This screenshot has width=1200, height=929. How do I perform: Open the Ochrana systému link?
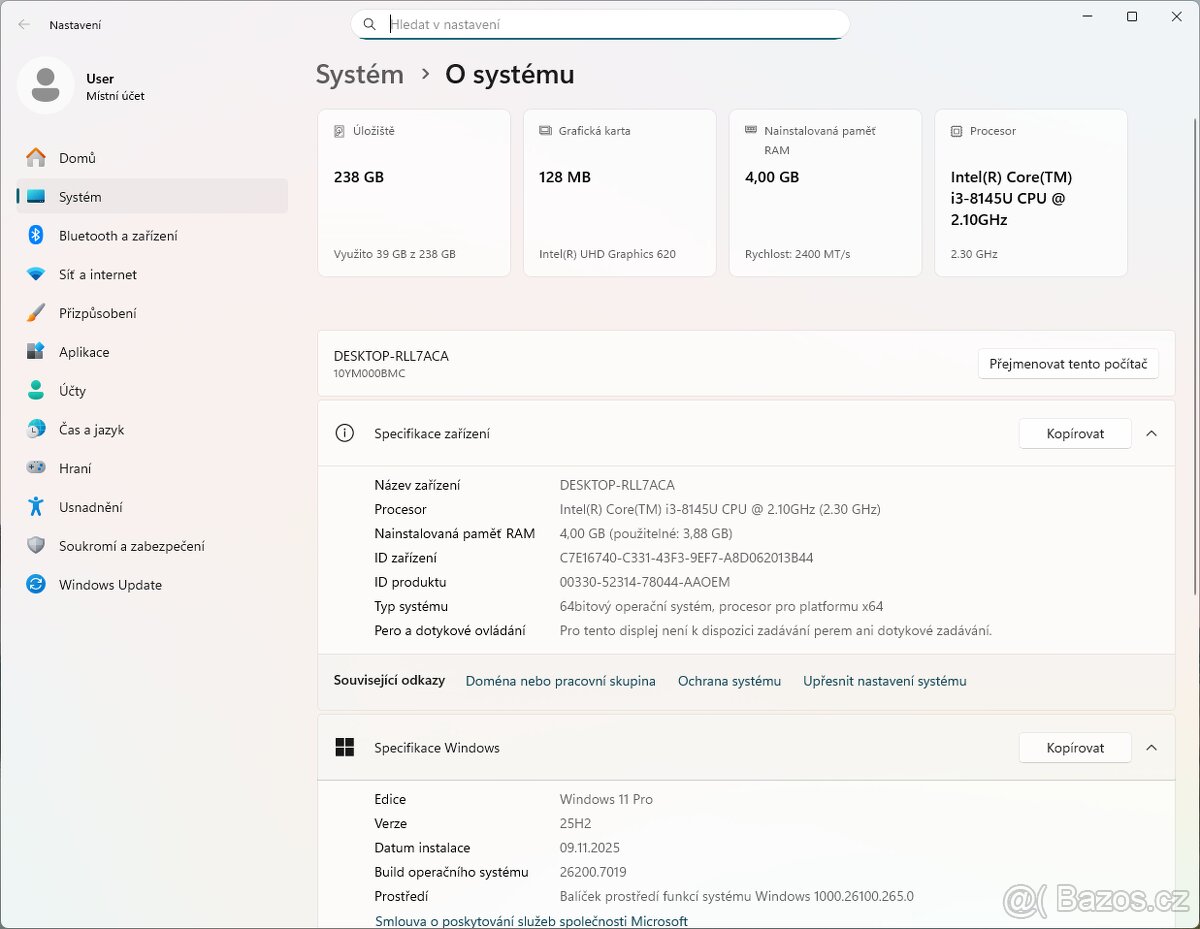coord(730,681)
